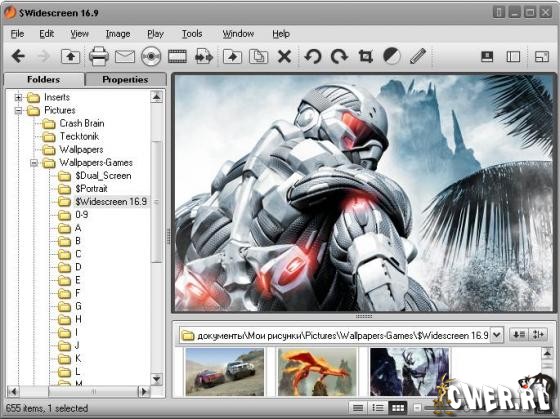The height and width of the screenshot is (419, 560).
Task: Go back with the left arrow button
Action: [x=18, y=56]
